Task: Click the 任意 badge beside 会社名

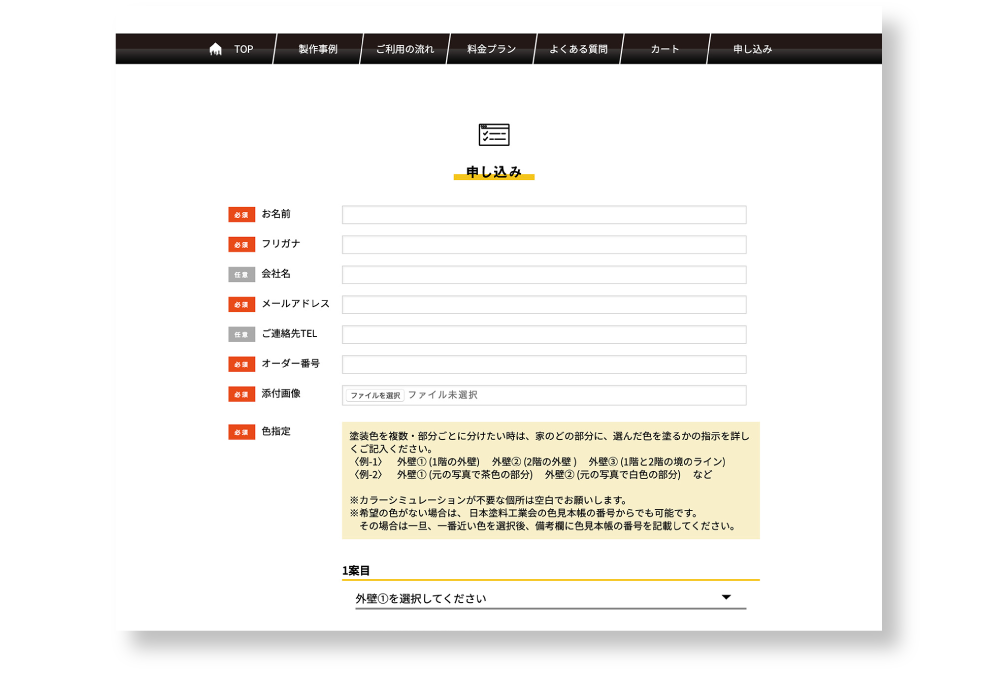Action: (x=241, y=275)
